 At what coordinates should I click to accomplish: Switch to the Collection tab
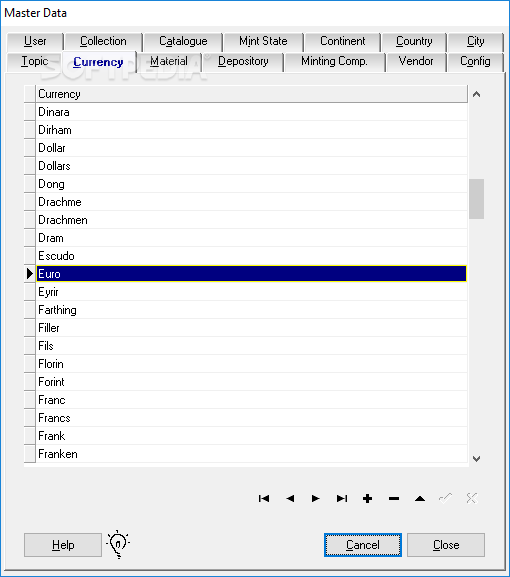pos(103,41)
